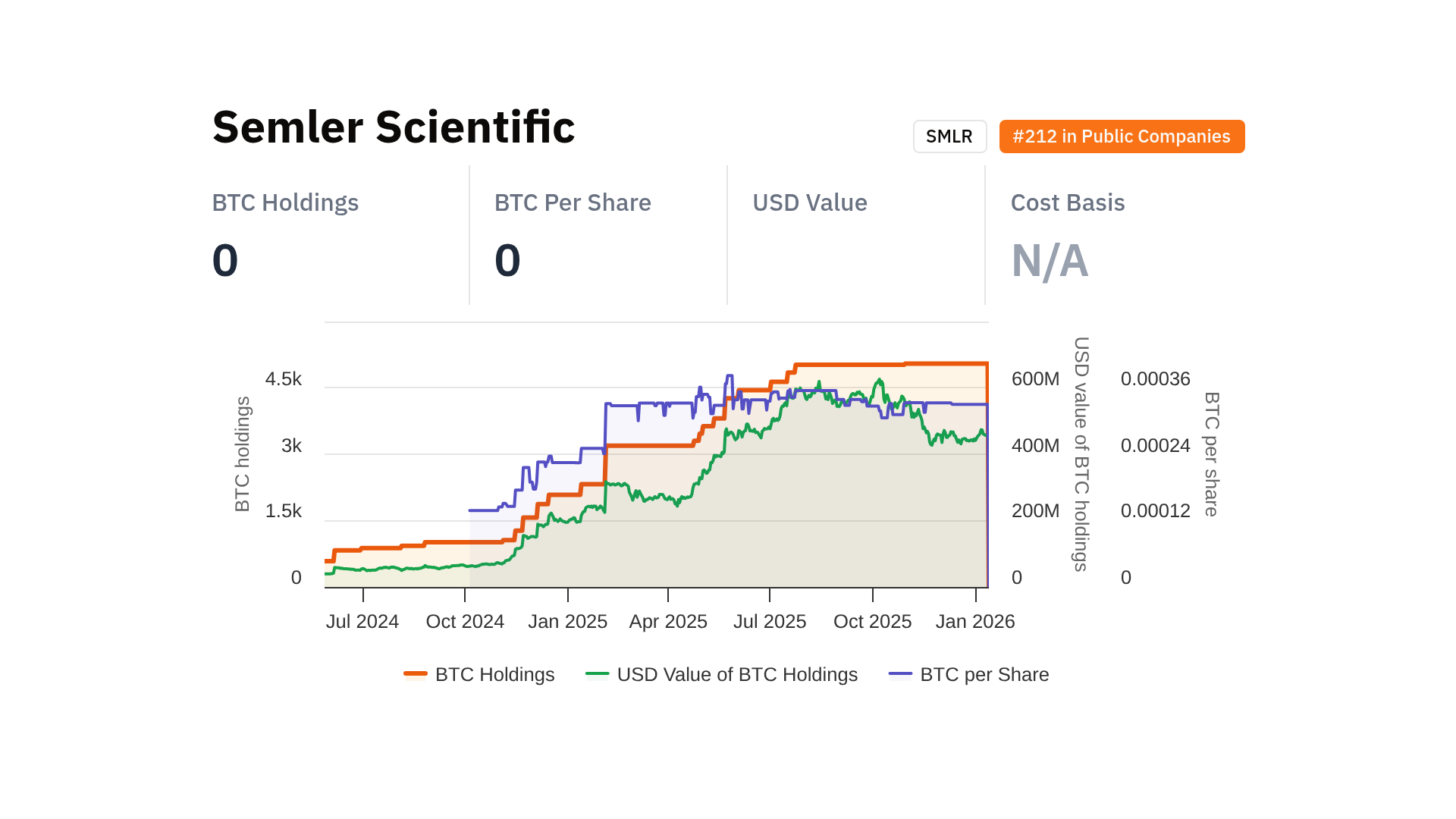
Task: Click the Cost Basis N/A value
Action: click(x=1050, y=261)
